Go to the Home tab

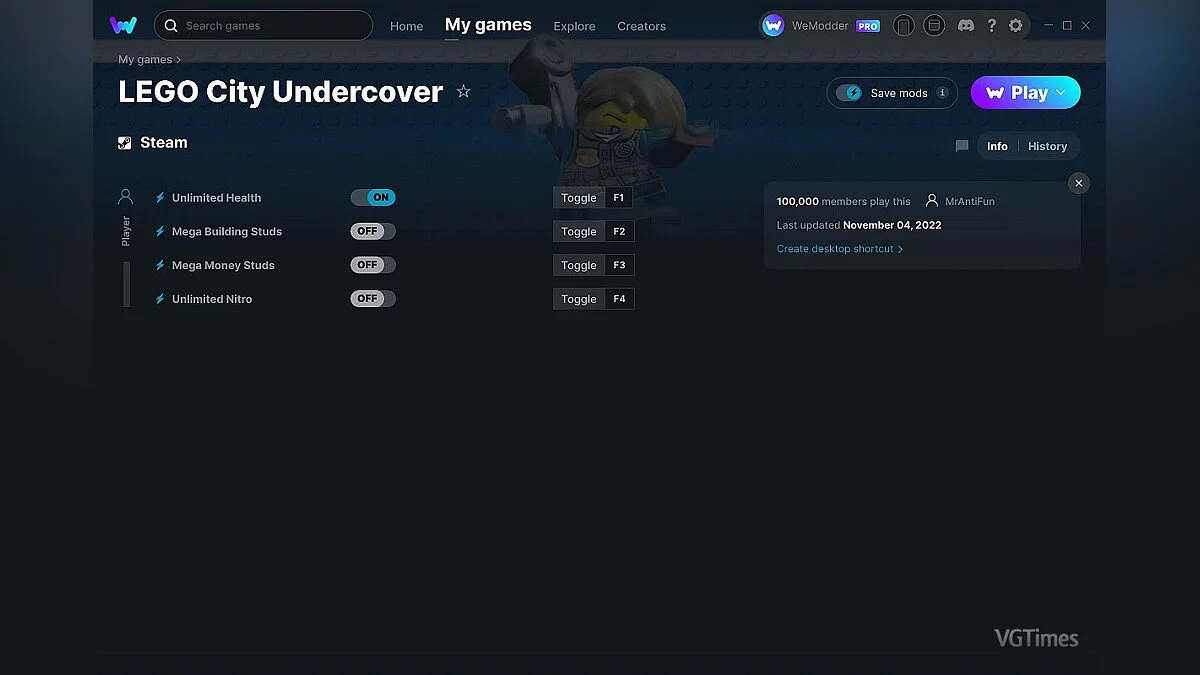[x=406, y=26]
